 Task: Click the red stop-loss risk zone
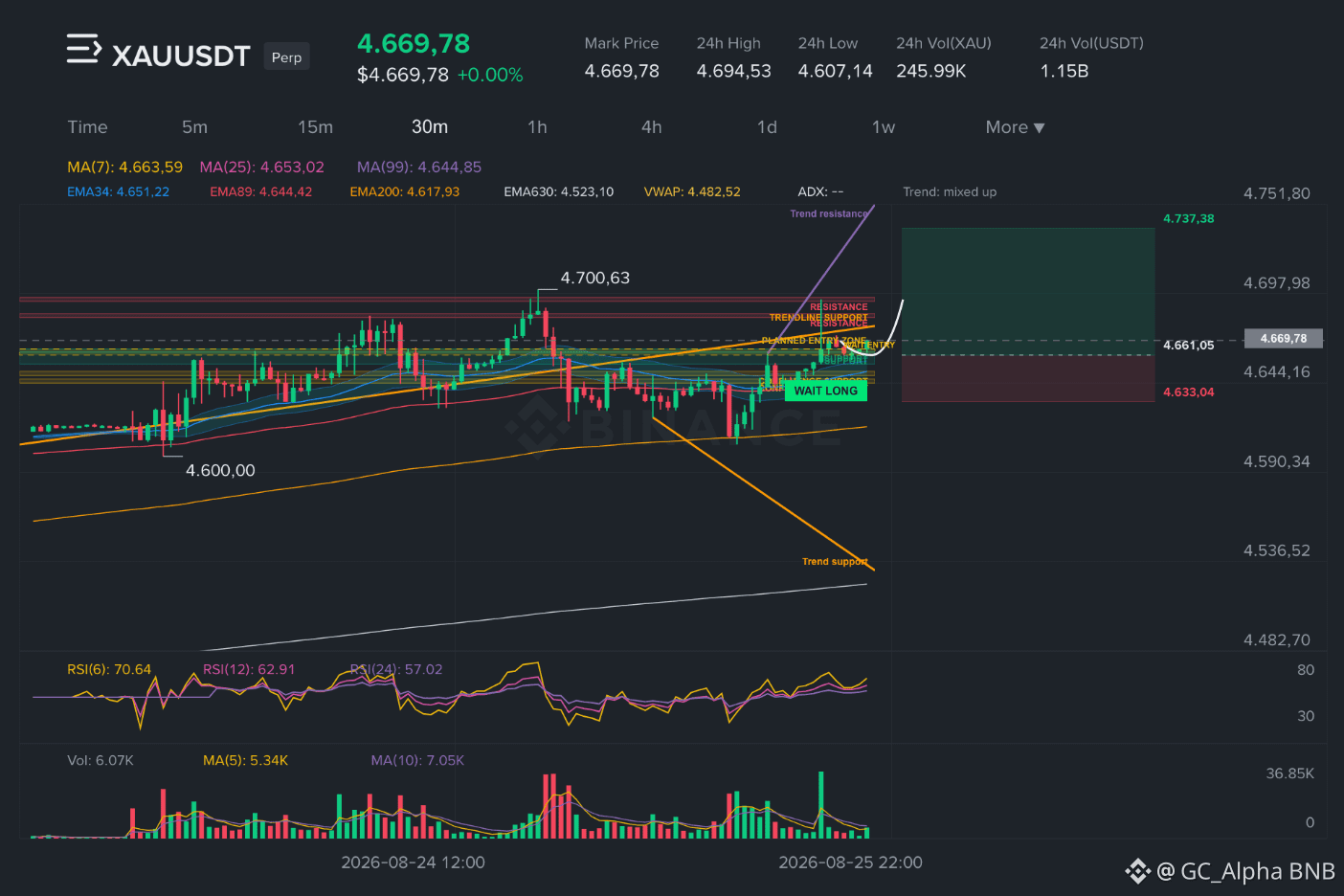[x=1028, y=378]
